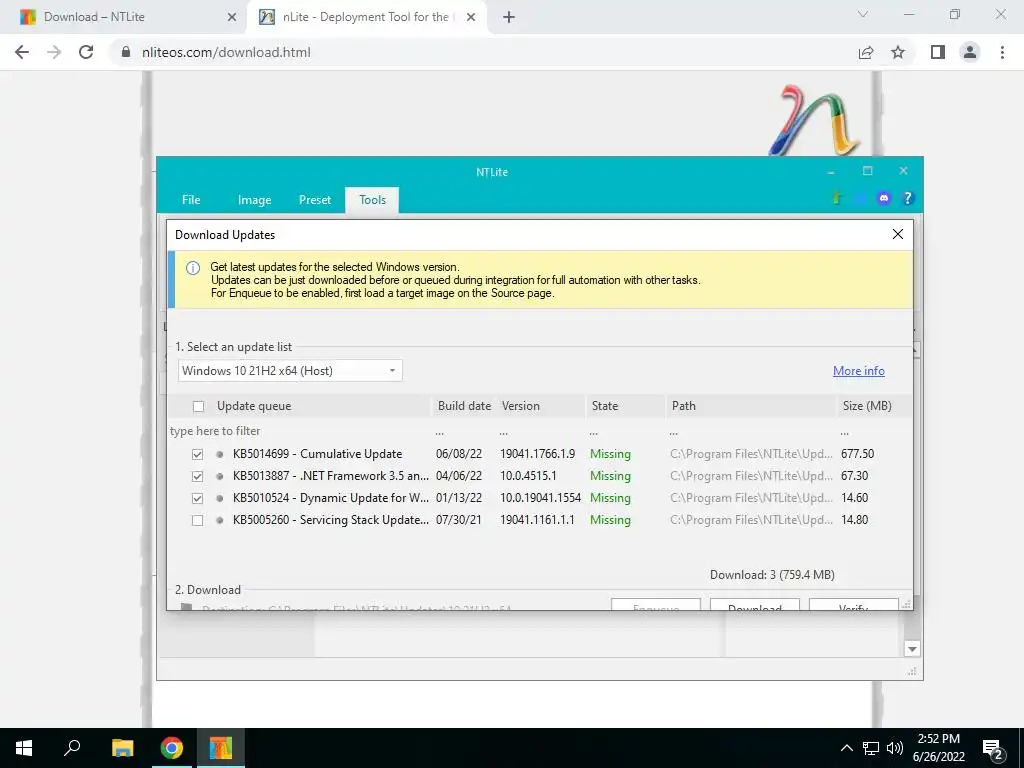Open the File menu in NTLite
The image size is (1024, 768).
tap(191, 200)
